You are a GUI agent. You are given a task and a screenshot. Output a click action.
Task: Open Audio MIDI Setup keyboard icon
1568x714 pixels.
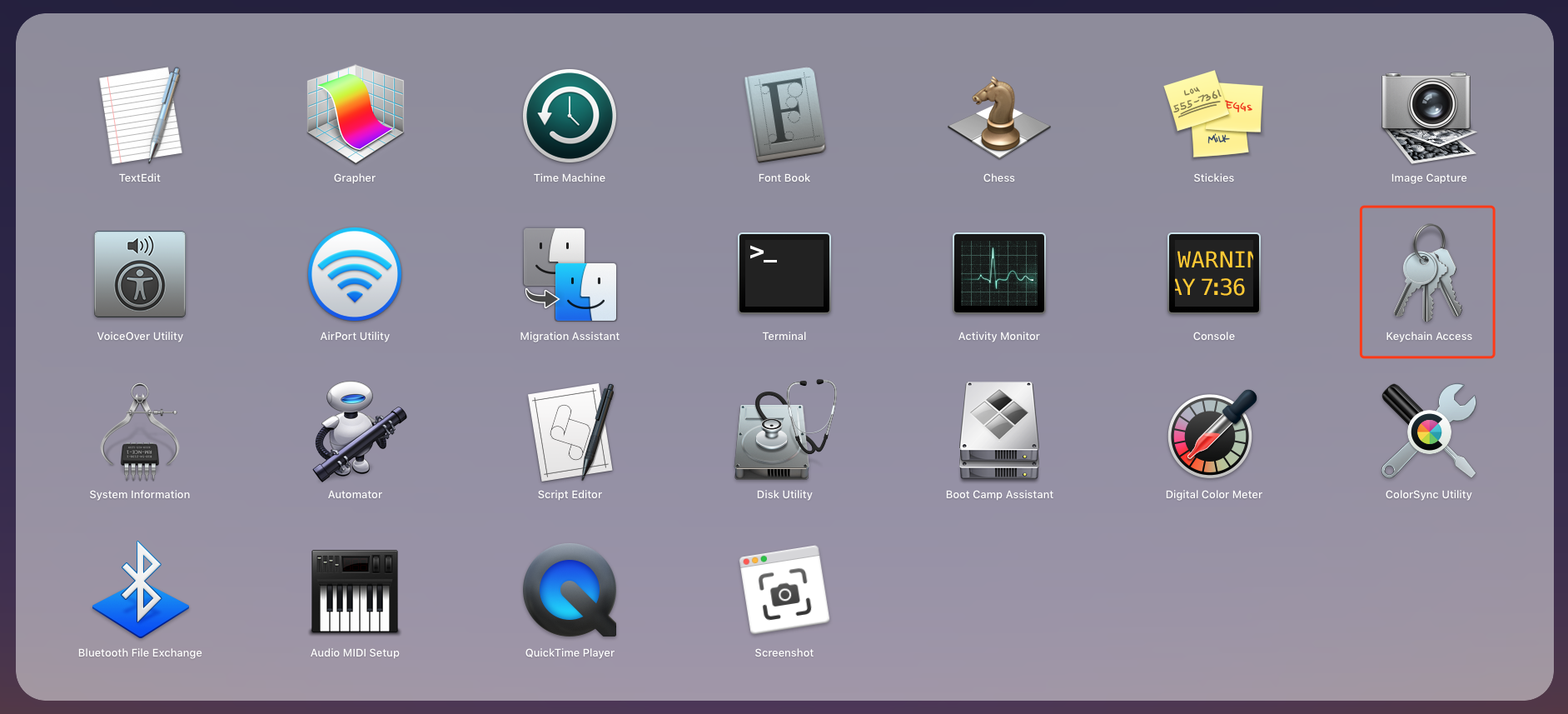tap(355, 592)
